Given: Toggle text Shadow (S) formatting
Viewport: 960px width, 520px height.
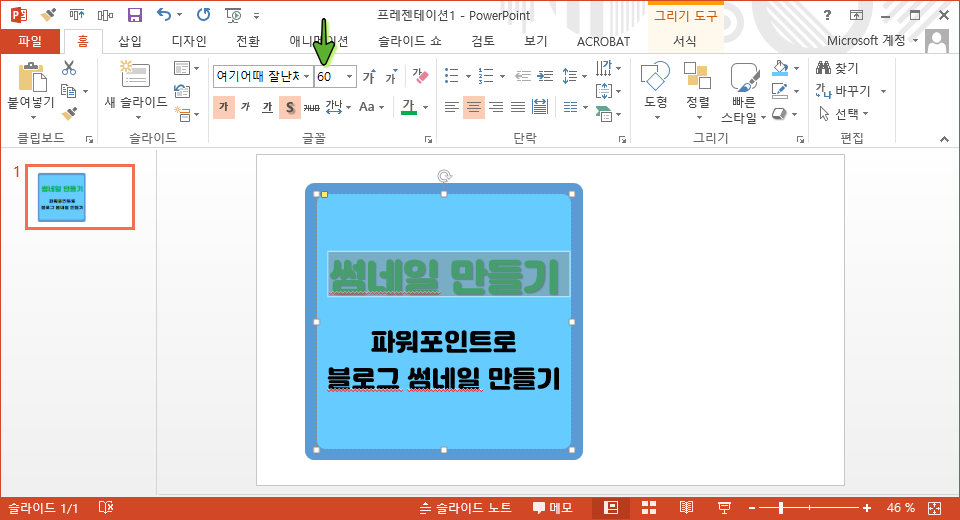Looking at the screenshot, I should (290, 108).
